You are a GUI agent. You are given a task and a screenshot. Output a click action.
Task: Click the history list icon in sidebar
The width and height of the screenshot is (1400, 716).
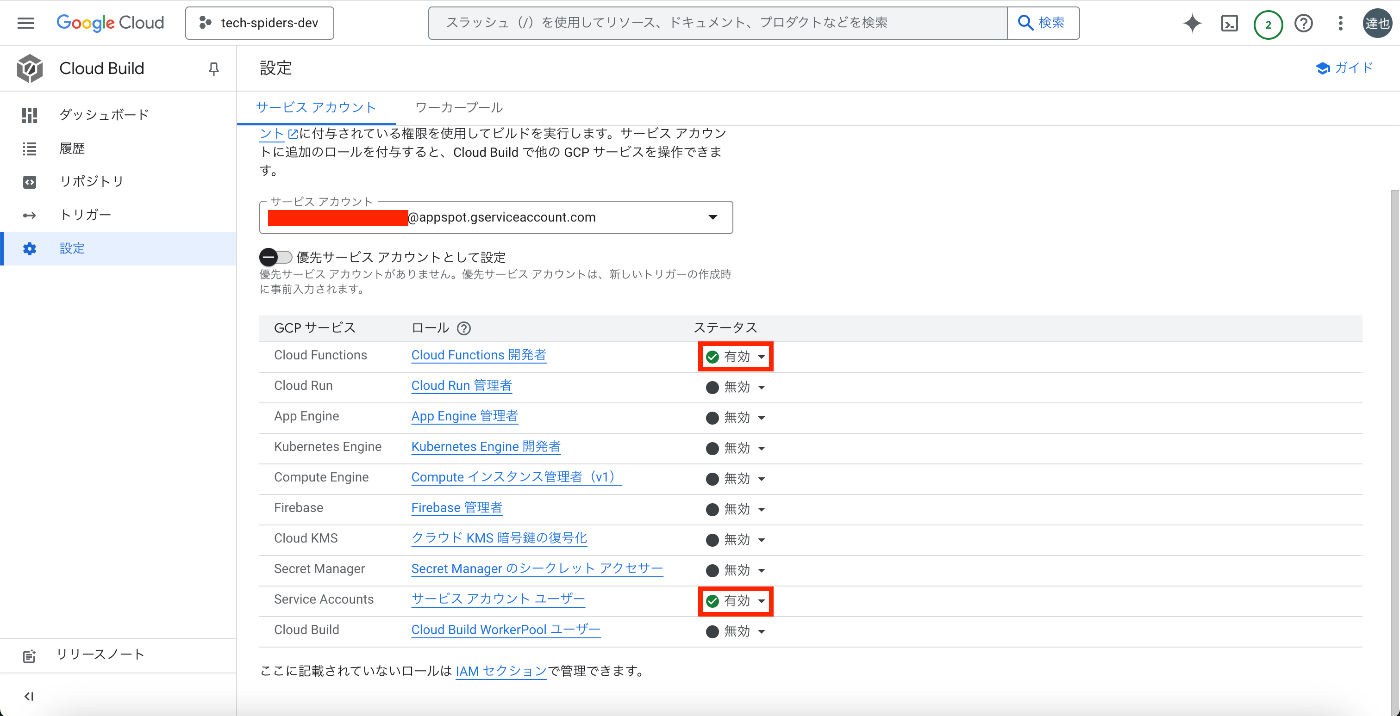pyautogui.click(x=29, y=148)
